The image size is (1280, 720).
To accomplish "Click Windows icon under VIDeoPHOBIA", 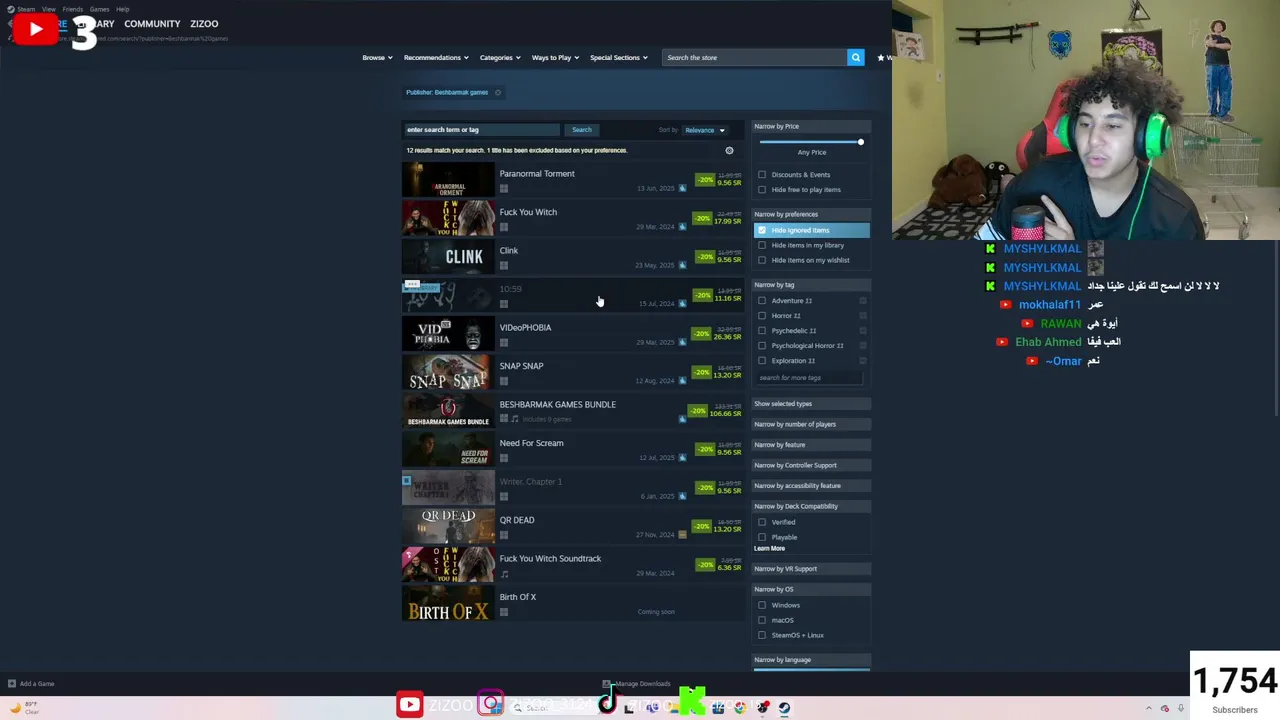I will 504,342.
